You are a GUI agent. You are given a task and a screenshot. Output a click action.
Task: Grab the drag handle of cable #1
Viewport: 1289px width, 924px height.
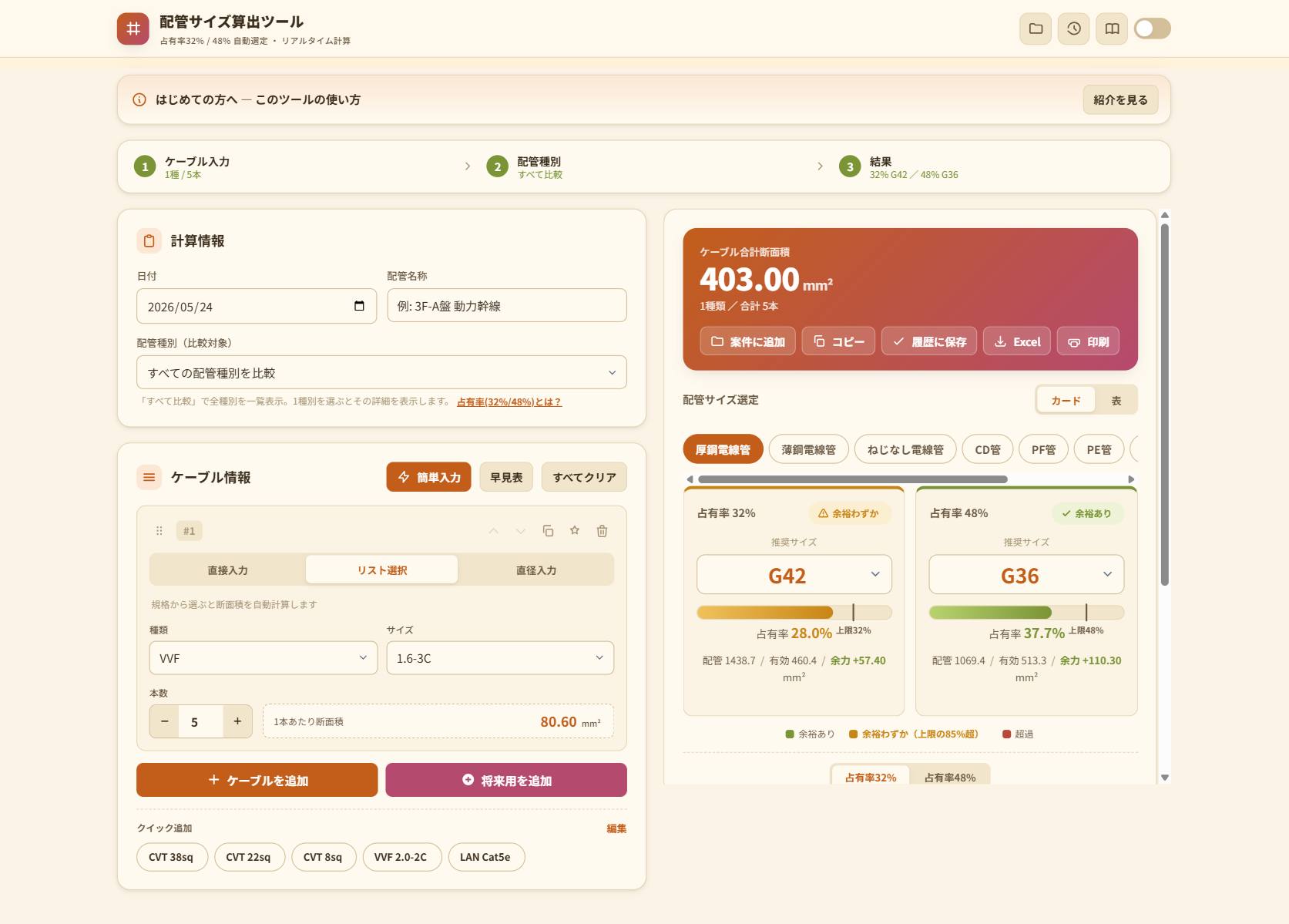[159, 531]
